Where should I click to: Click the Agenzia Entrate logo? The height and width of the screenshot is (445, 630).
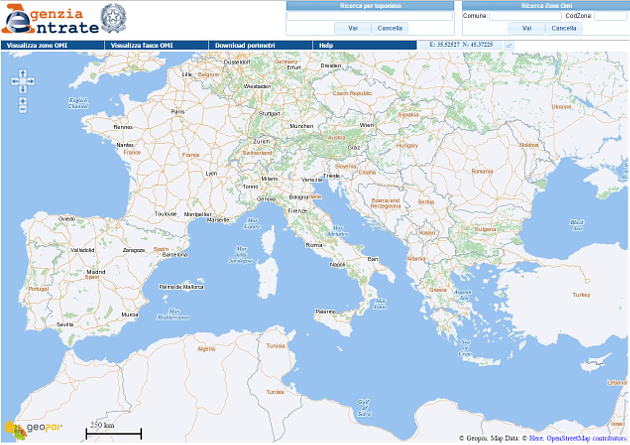point(50,19)
